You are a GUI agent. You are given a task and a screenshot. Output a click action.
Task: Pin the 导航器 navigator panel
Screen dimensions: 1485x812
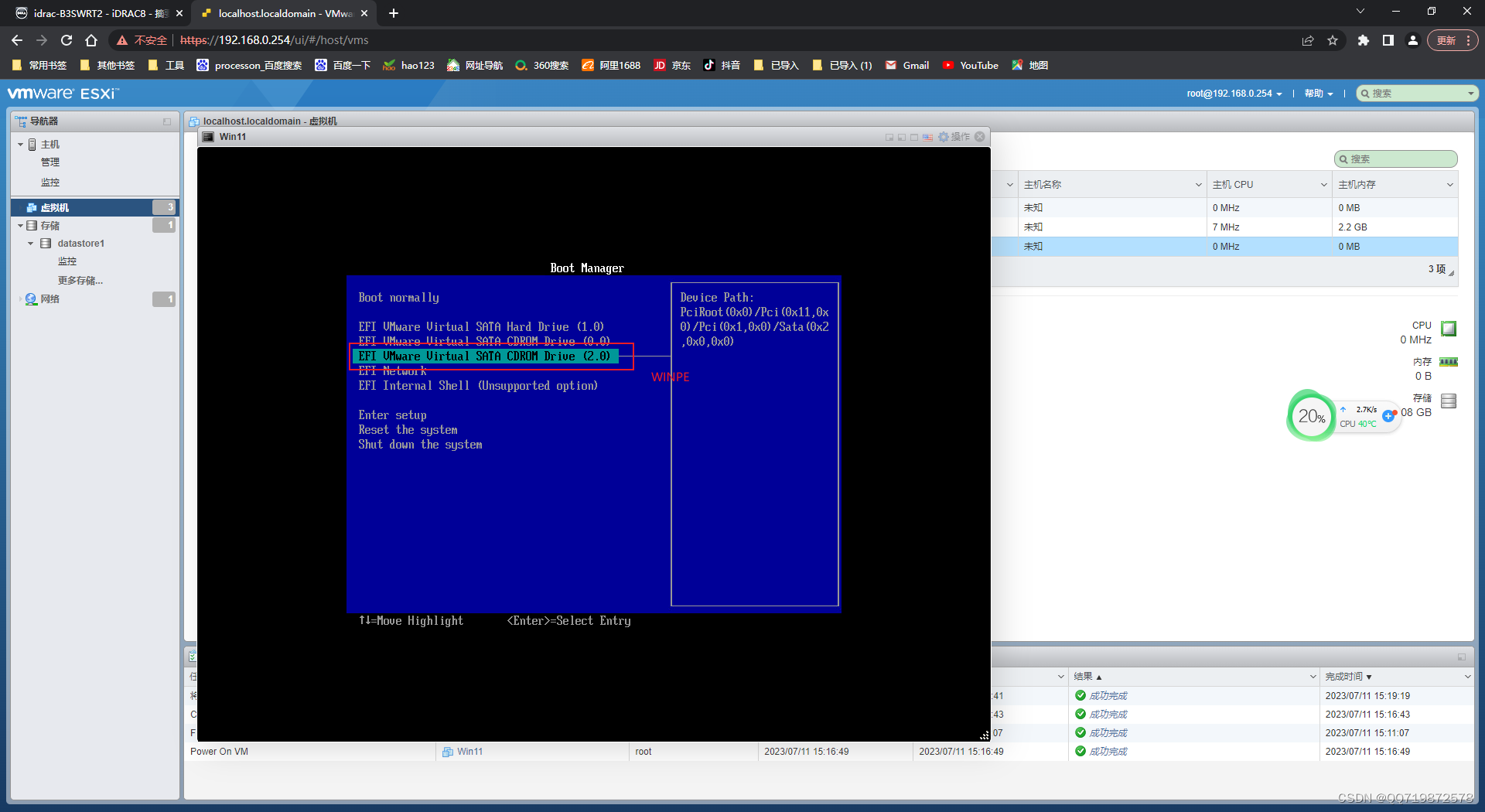pyautogui.click(x=166, y=121)
